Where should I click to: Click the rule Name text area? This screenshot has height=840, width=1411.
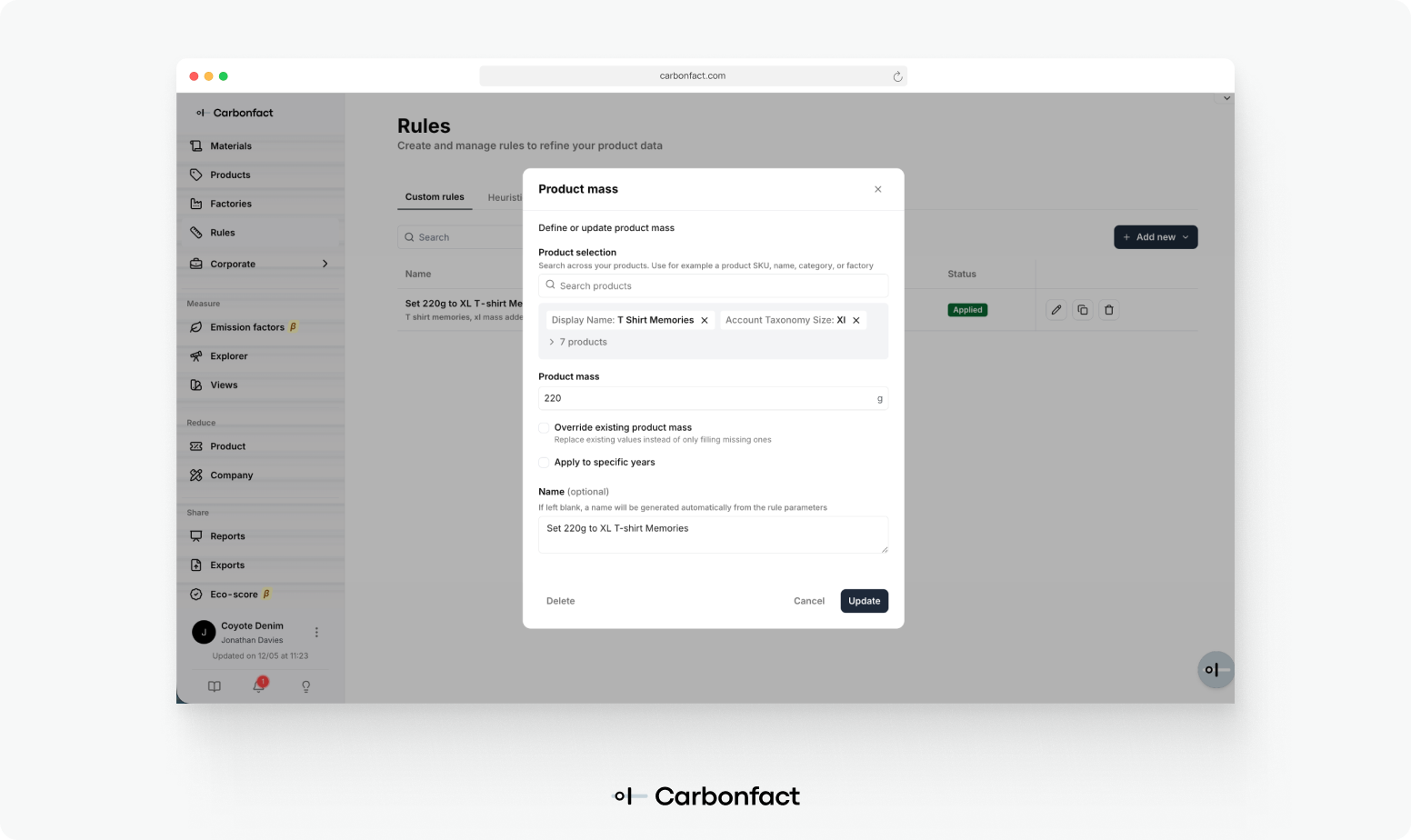point(713,535)
